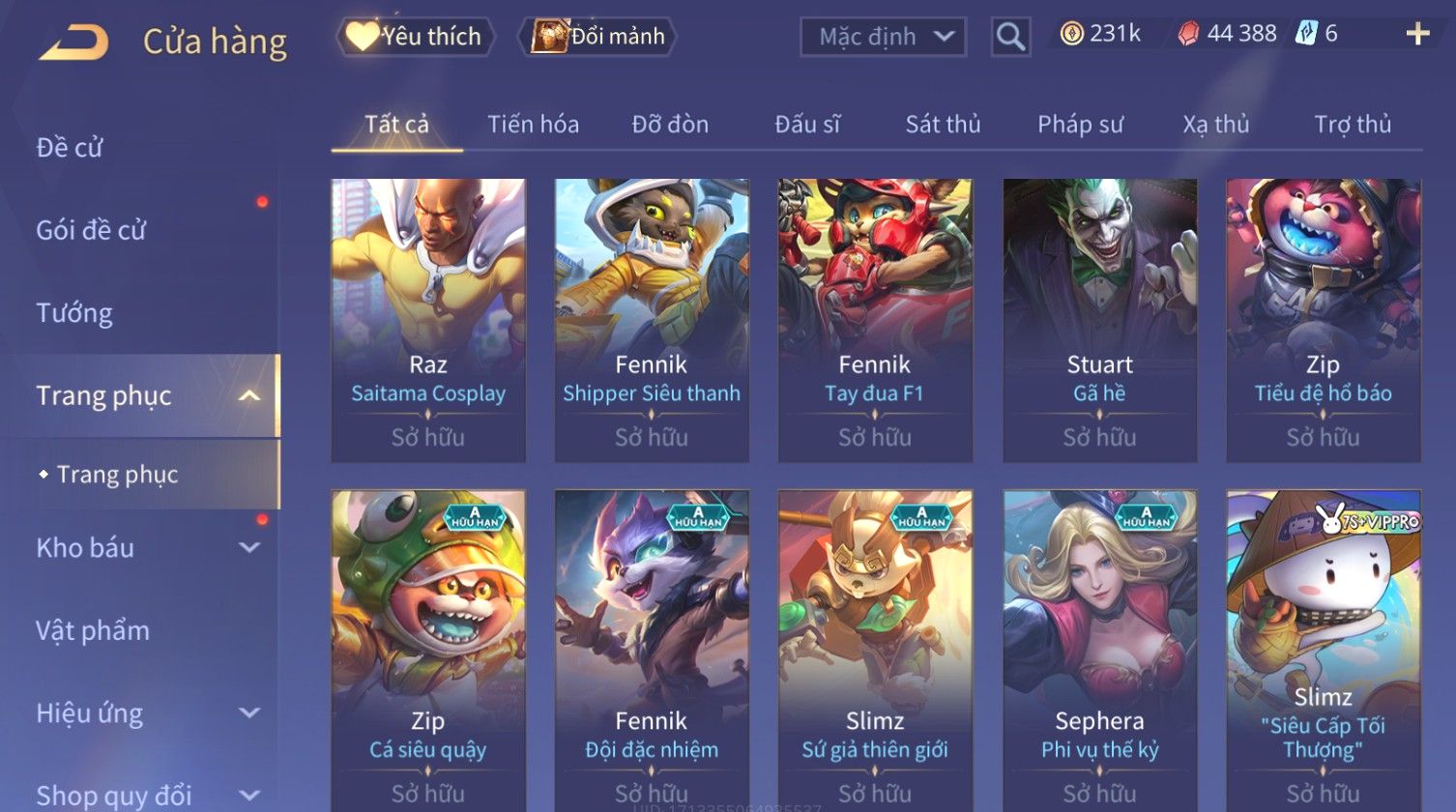The width and height of the screenshot is (1456, 812).
Task: Open Yêu thích favorites heart button
Action: point(416,37)
